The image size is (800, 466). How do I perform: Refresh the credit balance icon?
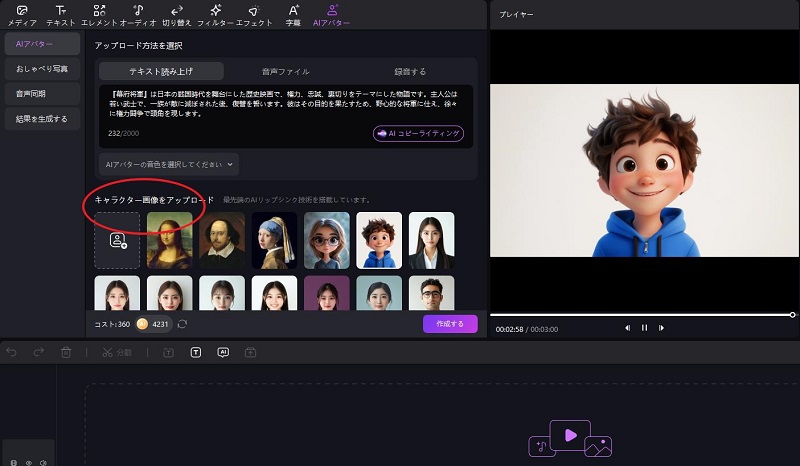182,324
